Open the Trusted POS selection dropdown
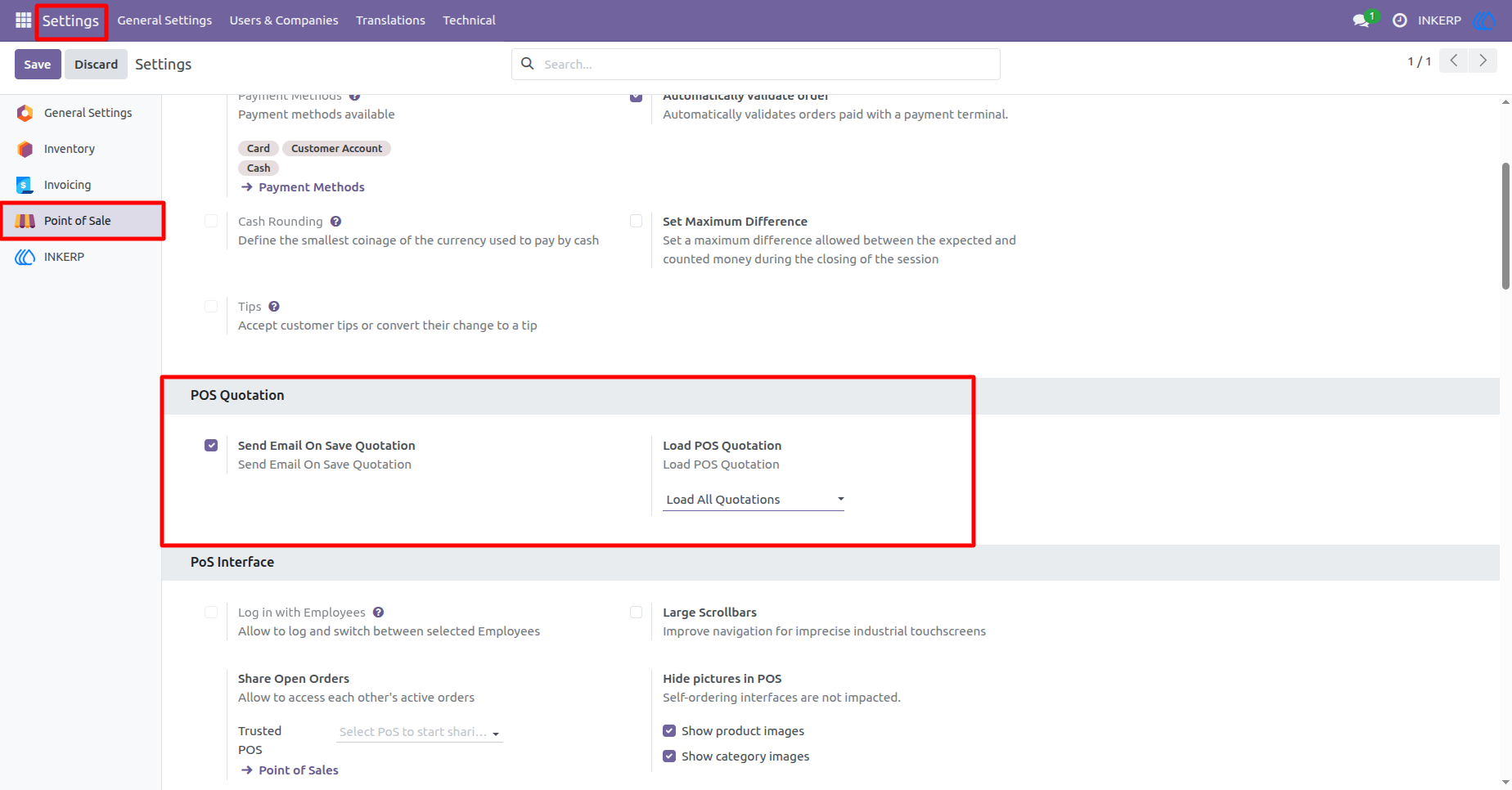This screenshot has height=790, width=1512. [420, 732]
